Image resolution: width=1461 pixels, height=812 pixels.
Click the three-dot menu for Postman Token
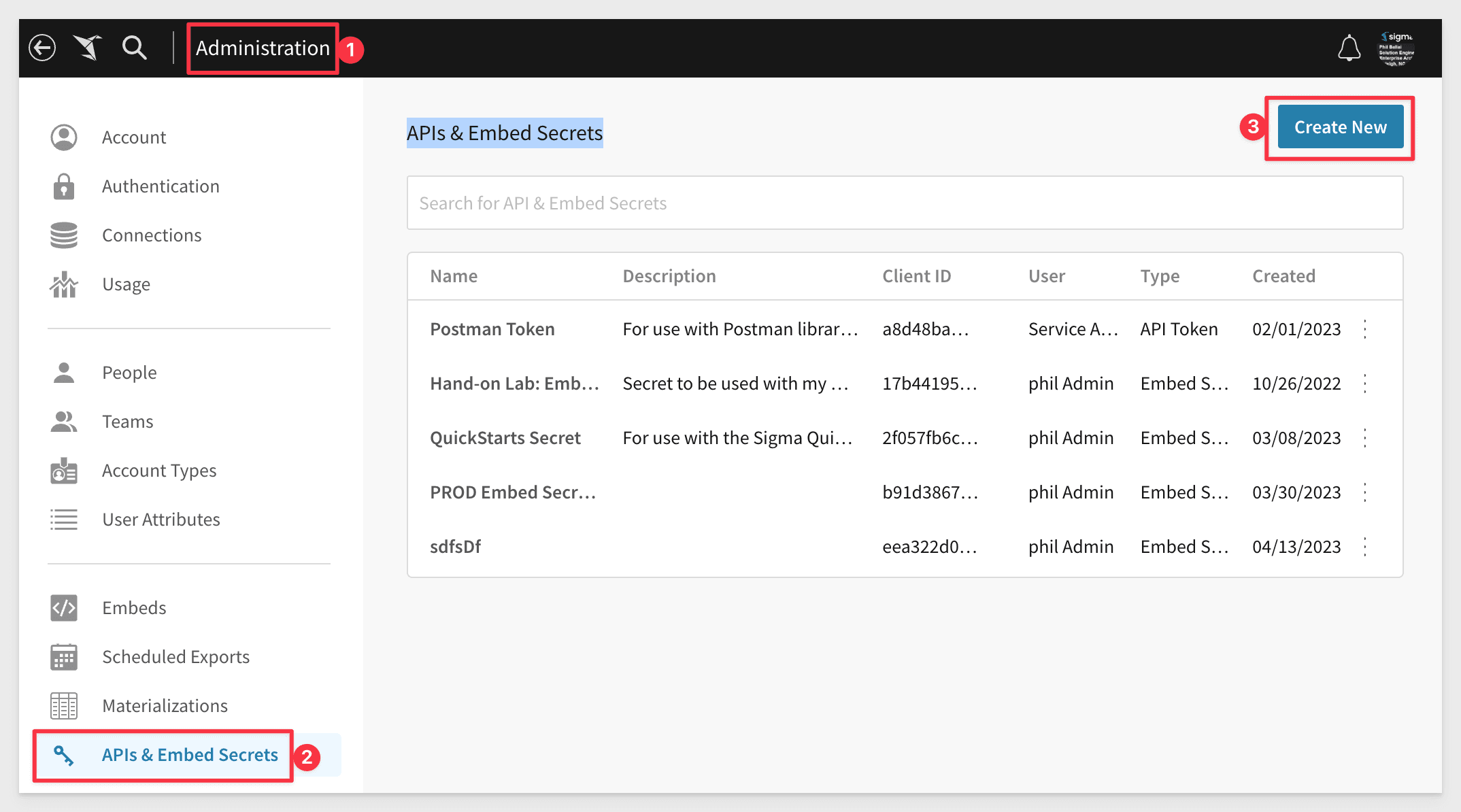1365,329
